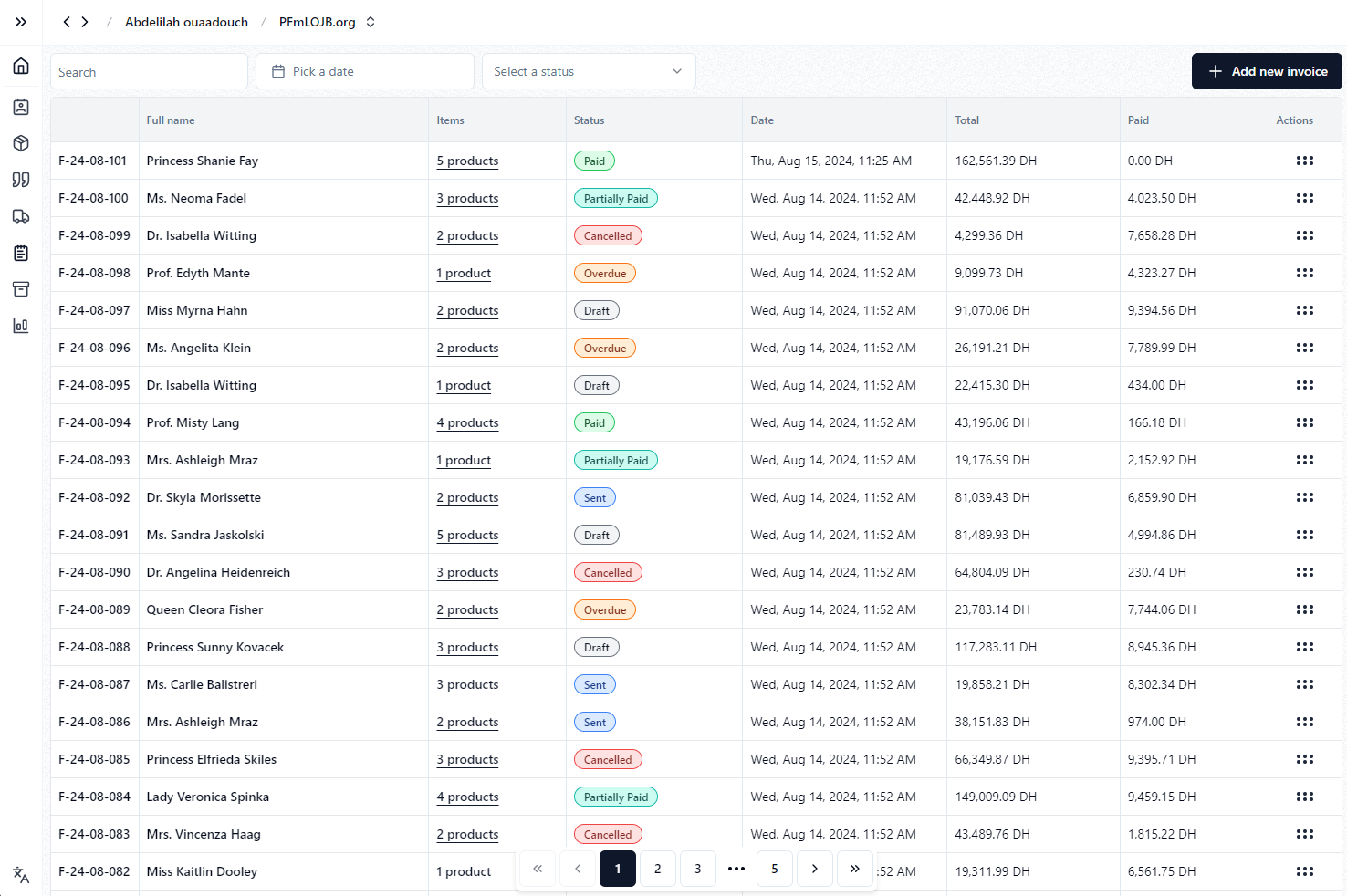Click the Add new invoice button
1347x896 pixels.
pyautogui.click(x=1267, y=70)
